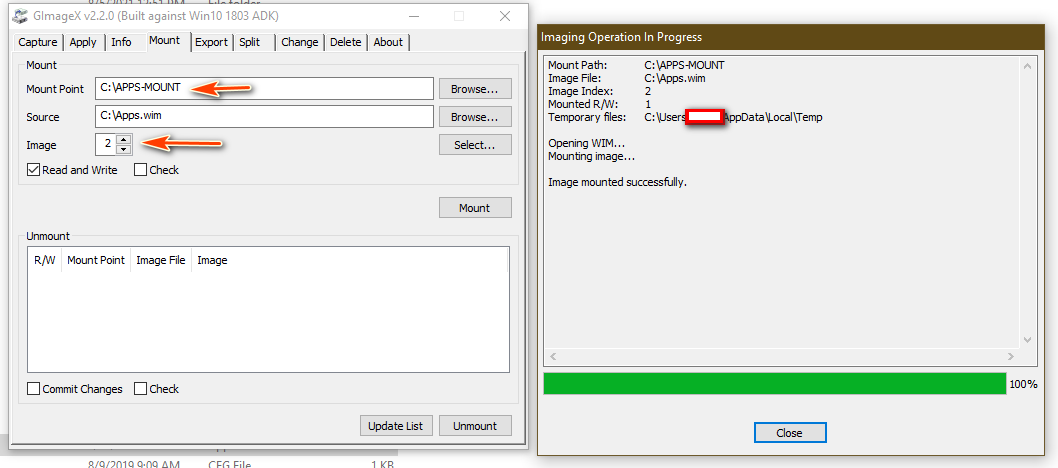
Task: Switch to the Apply tab
Action: [83, 42]
